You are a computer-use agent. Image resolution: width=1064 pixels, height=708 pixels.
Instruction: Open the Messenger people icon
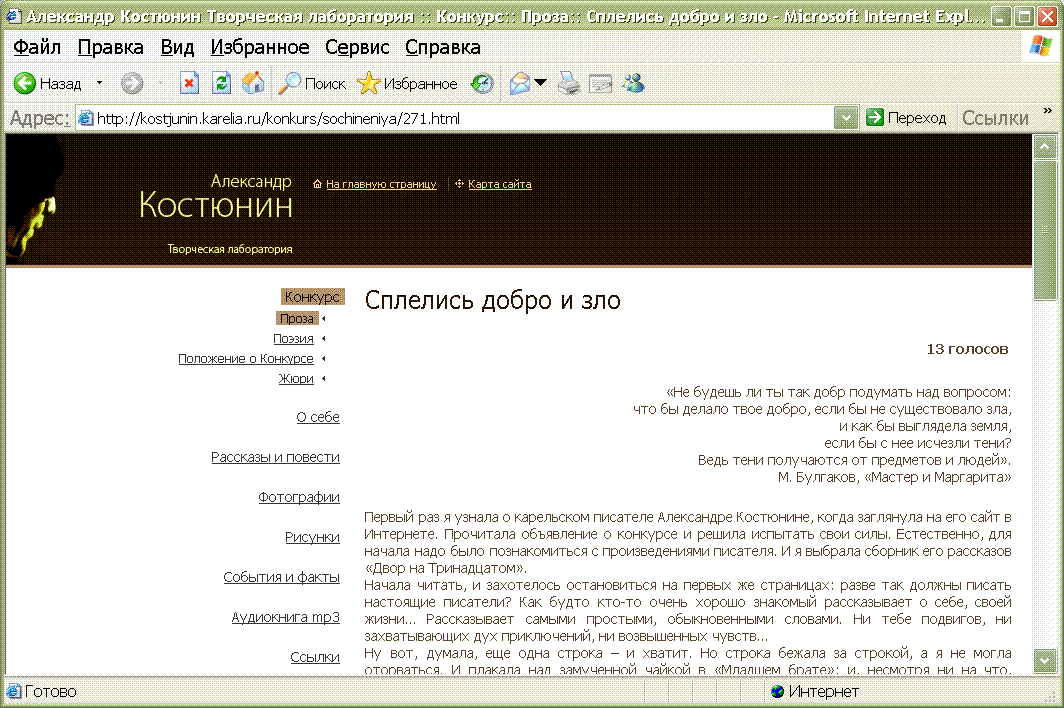pyautogui.click(x=632, y=84)
